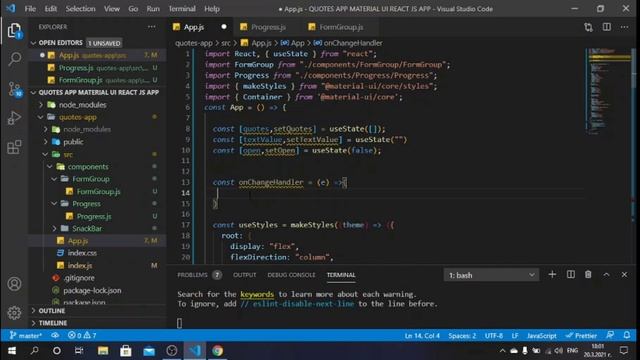Open the Accounts menu icon

(x=14, y=284)
